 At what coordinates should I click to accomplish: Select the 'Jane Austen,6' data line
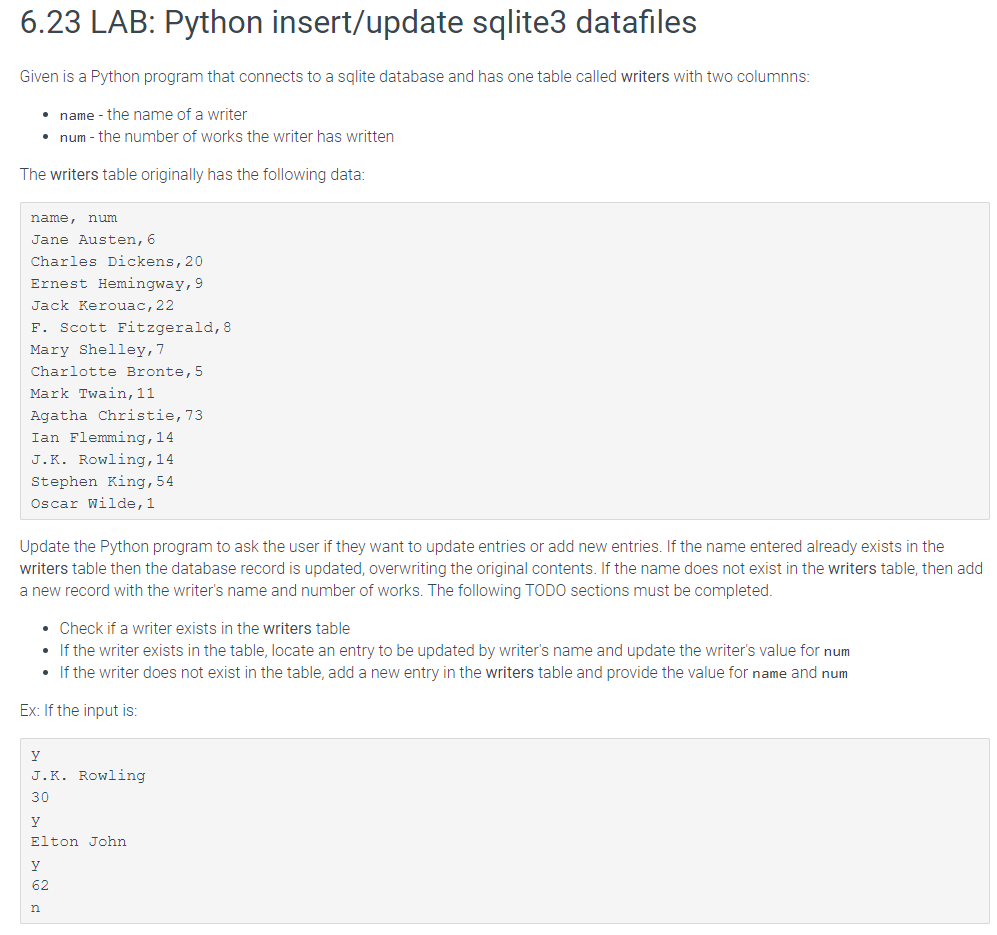tap(93, 240)
